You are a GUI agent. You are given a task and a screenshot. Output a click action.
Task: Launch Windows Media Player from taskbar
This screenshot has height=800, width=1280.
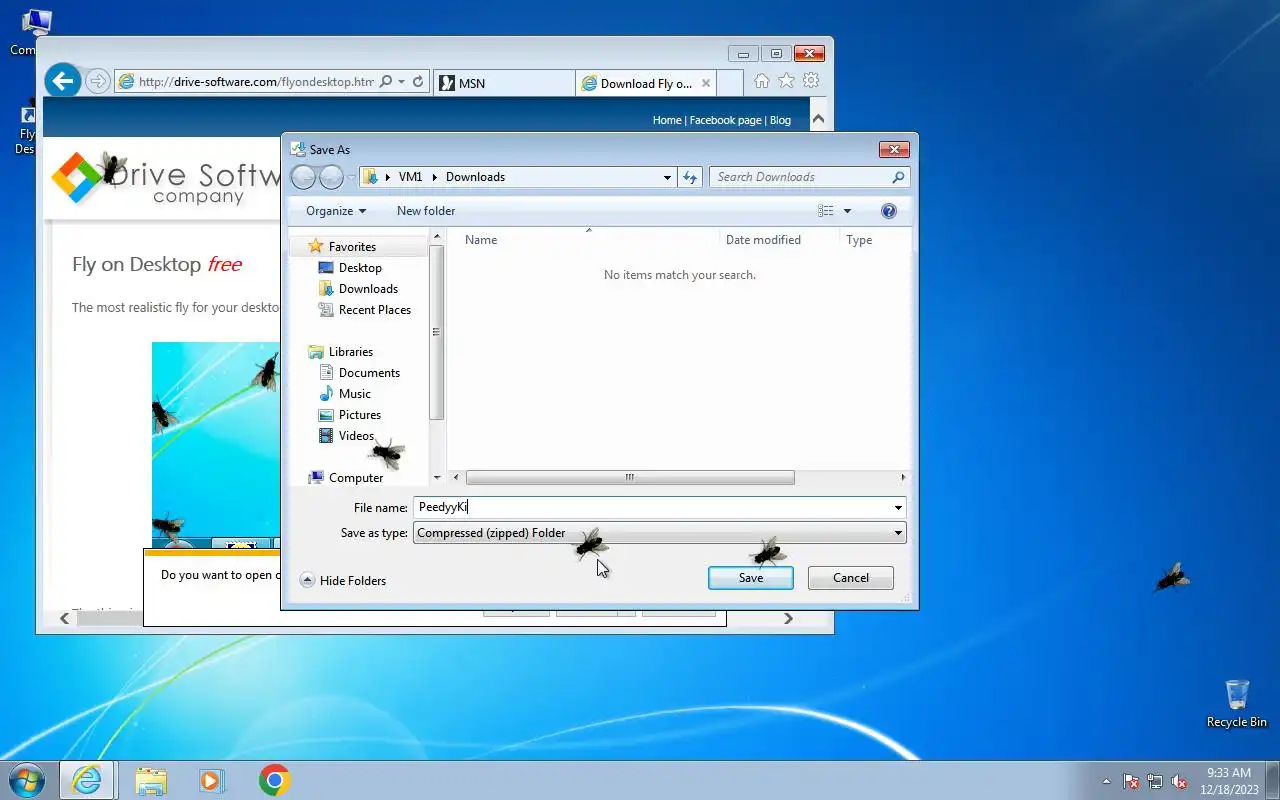[x=212, y=780]
